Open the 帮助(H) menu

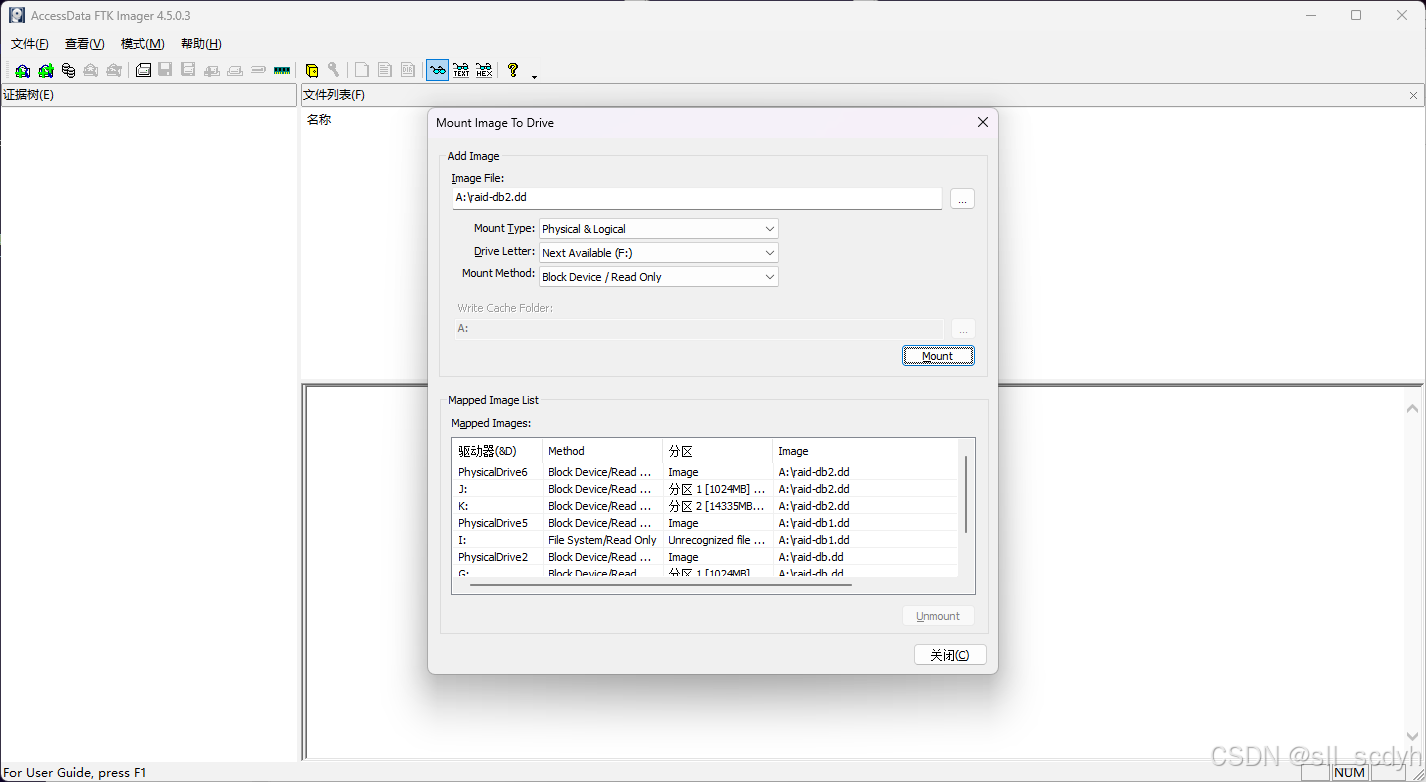(201, 44)
